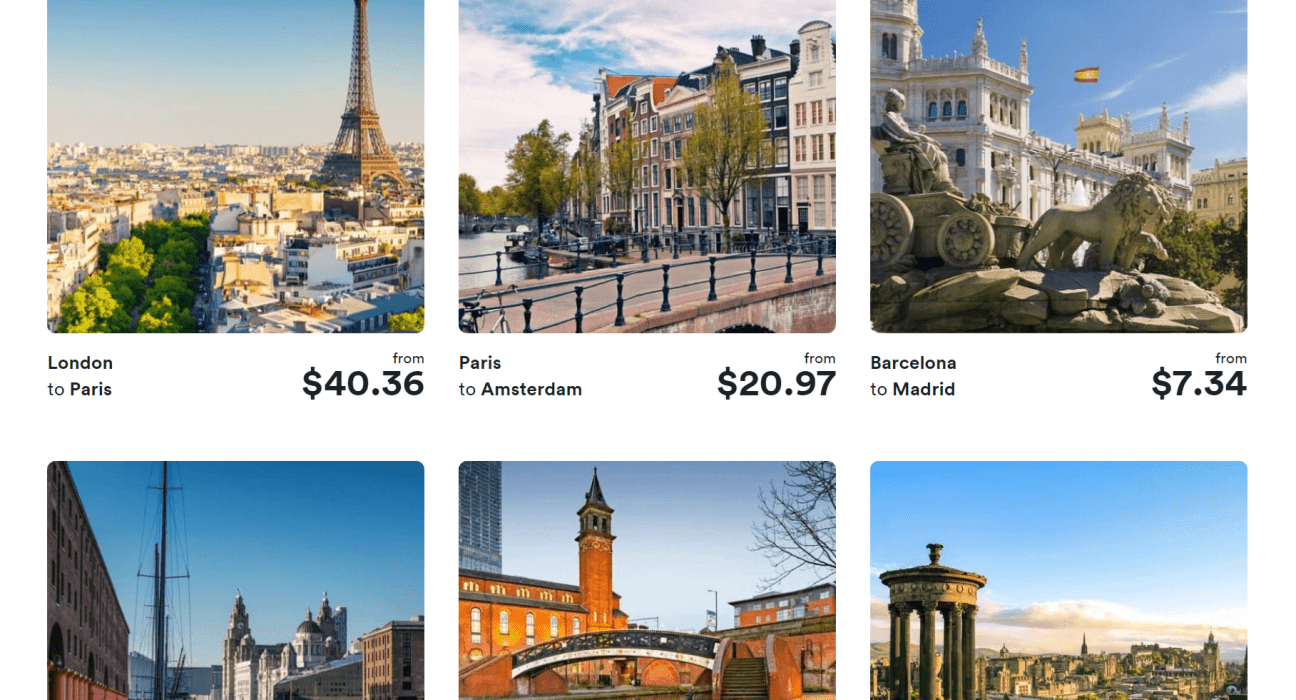The image size is (1296, 700).
Task: Click the London origin label
Action: [x=80, y=363]
